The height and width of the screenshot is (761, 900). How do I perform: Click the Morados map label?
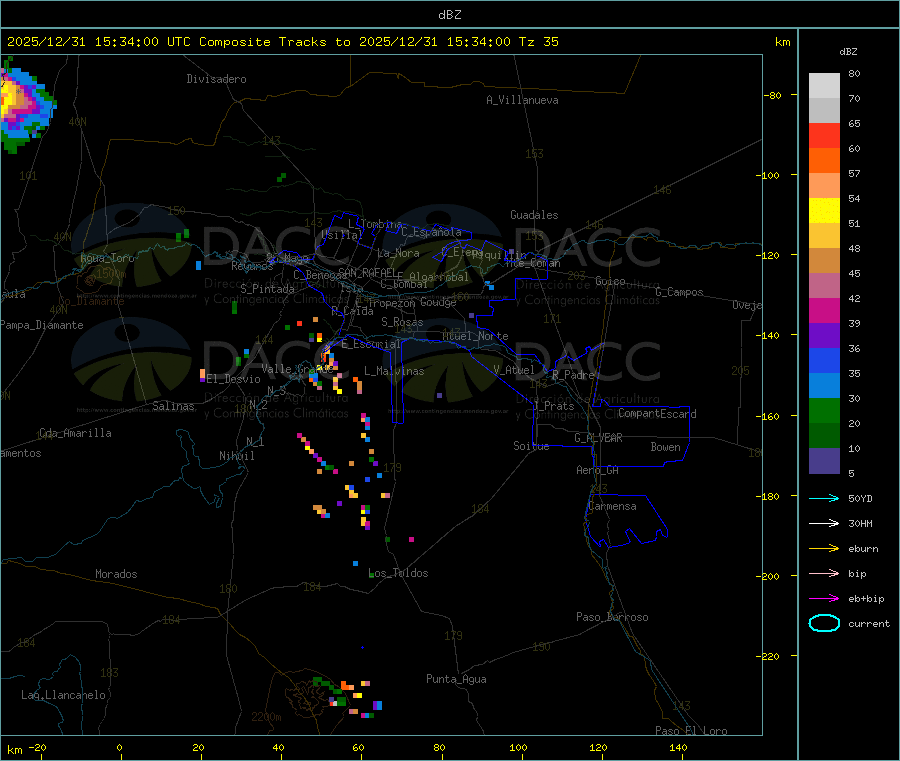point(117,574)
